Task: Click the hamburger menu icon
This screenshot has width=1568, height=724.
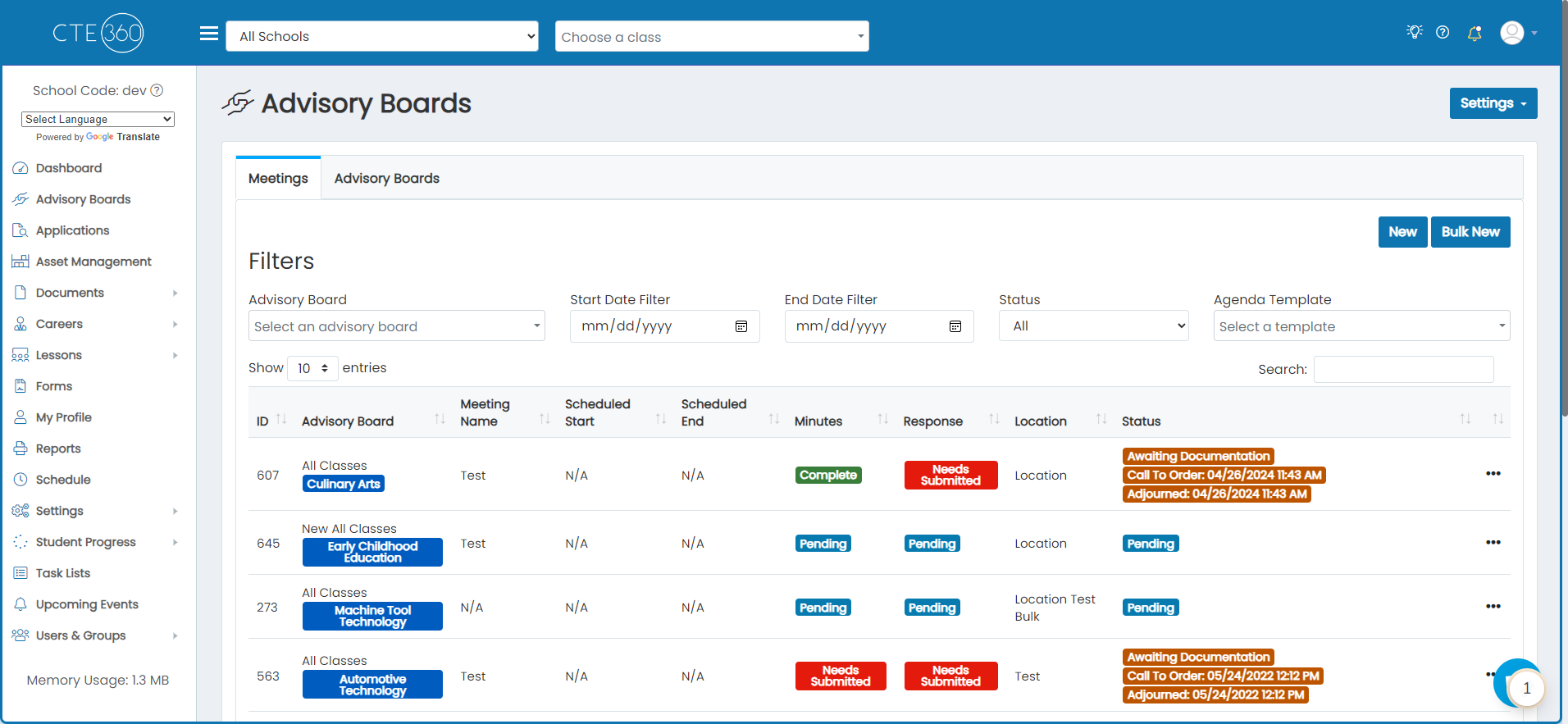Action: point(209,34)
